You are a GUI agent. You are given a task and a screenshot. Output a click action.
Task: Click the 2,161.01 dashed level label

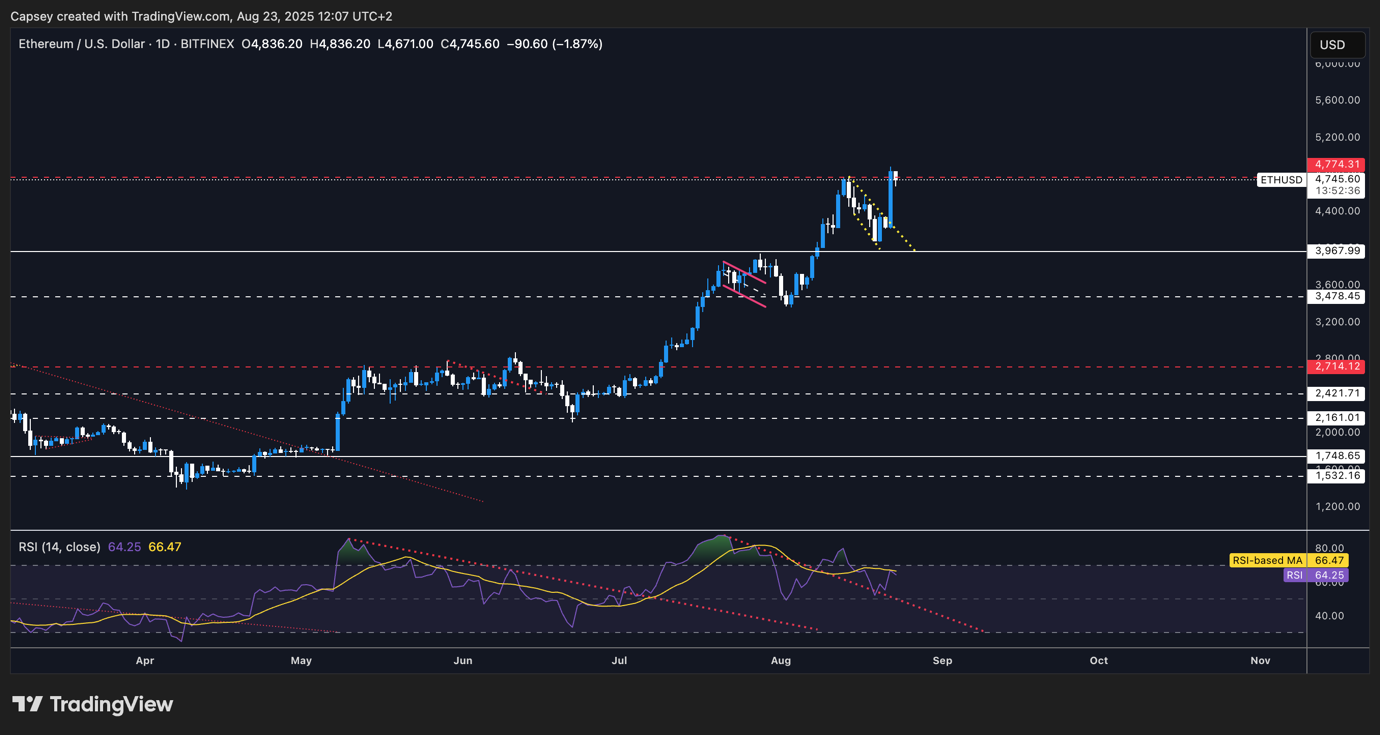1336,418
